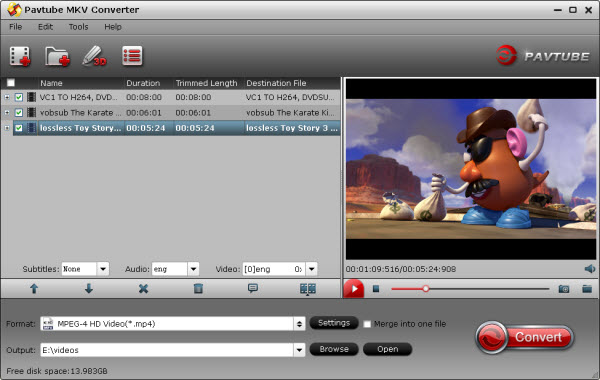Open the Video track dropdown
Image resolution: width=600 pixels, height=380 pixels.
(311, 269)
